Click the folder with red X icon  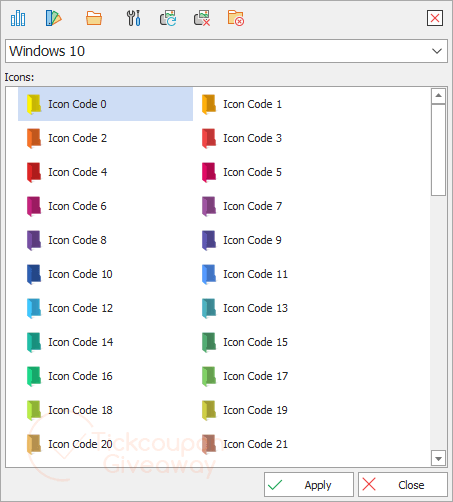click(236, 18)
